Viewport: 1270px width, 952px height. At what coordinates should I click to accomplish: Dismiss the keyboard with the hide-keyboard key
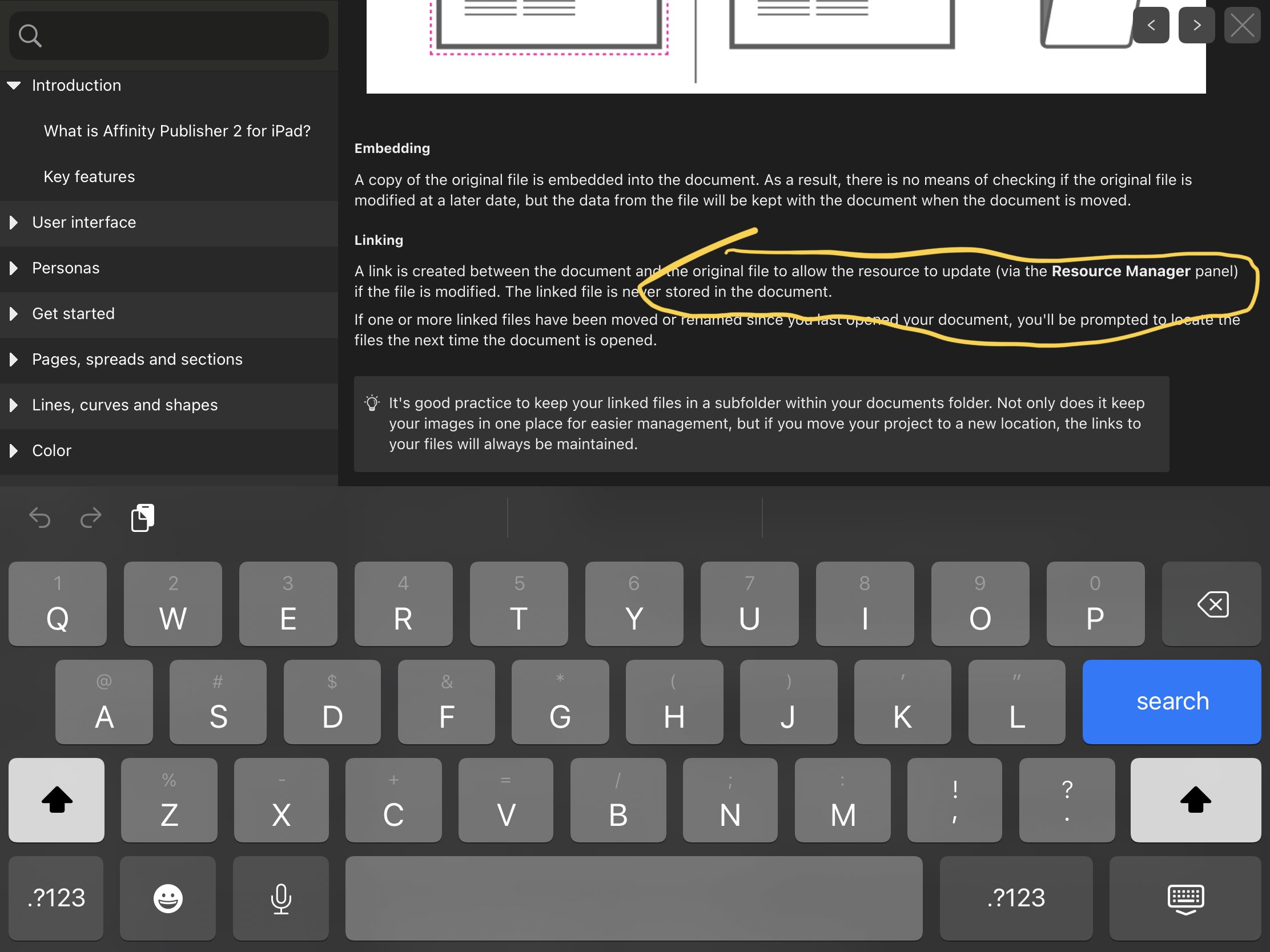click(1185, 898)
